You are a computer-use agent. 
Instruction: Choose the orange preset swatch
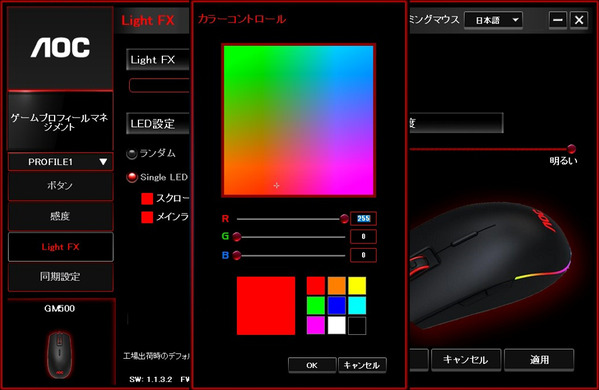337,286
